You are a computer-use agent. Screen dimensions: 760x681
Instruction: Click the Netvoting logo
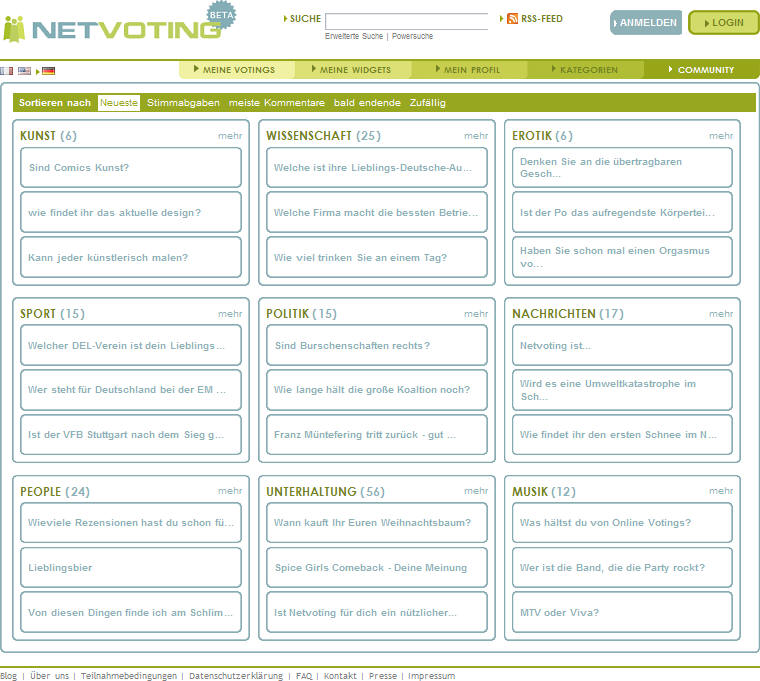pos(119,24)
